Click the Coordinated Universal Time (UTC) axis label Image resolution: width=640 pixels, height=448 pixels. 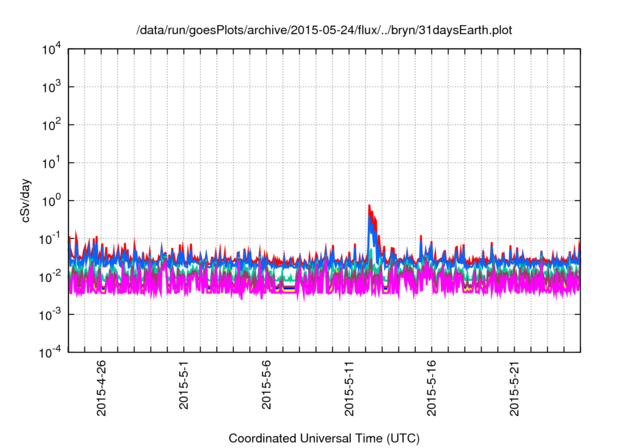(325, 438)
